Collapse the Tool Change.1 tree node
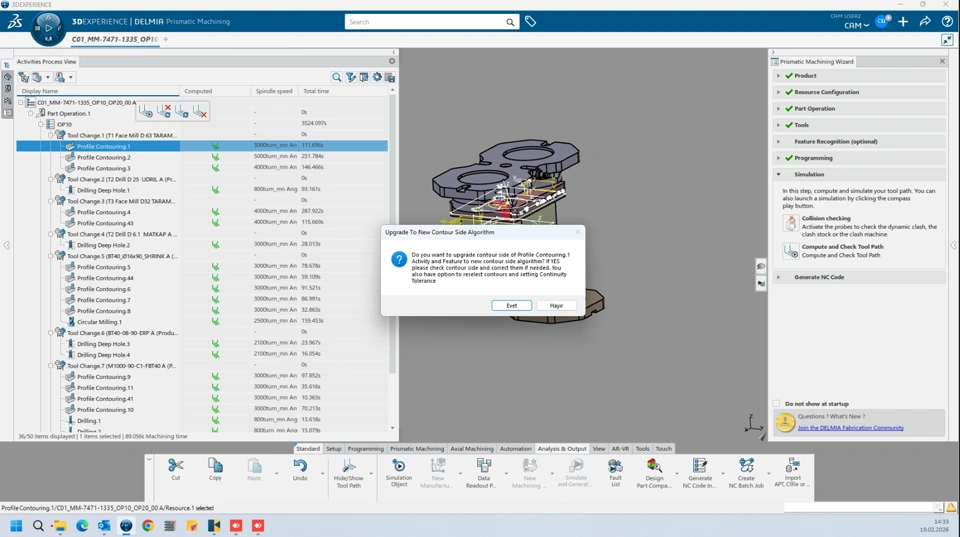960x537 pixels. tap(51, 135)
